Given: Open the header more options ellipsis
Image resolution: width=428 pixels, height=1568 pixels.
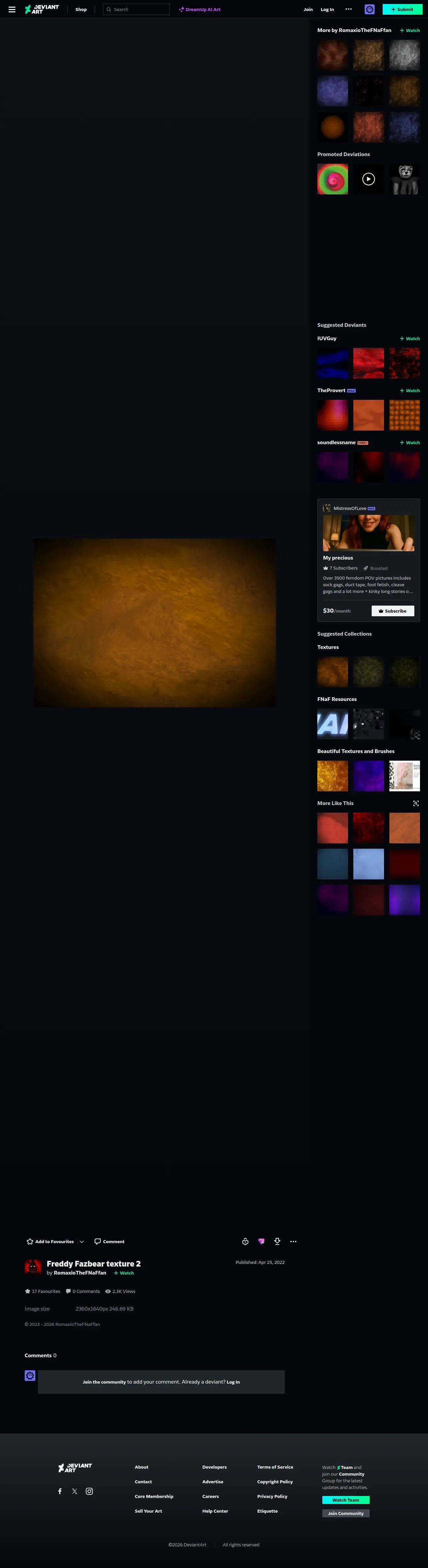Looking at the screenshot, I should (x=349, y=9).
